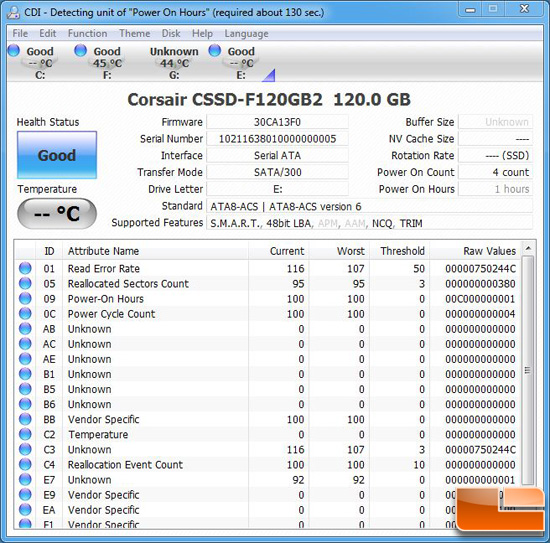This screenshot has width=550, height=543.
Task: Sort by ID column header
Action: pyautogui.click(x=49, y=251)
